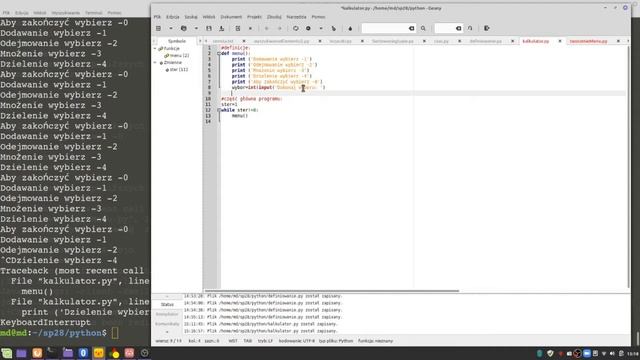Click 'kodowanie: UTF-8' in status bar

tap(297, 341)
